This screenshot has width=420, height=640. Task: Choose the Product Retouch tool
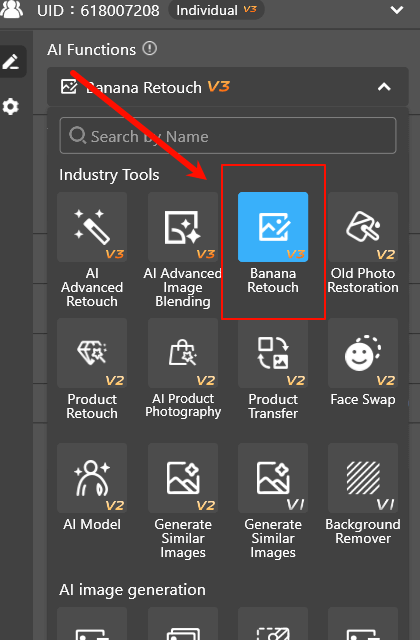point(92,353)
